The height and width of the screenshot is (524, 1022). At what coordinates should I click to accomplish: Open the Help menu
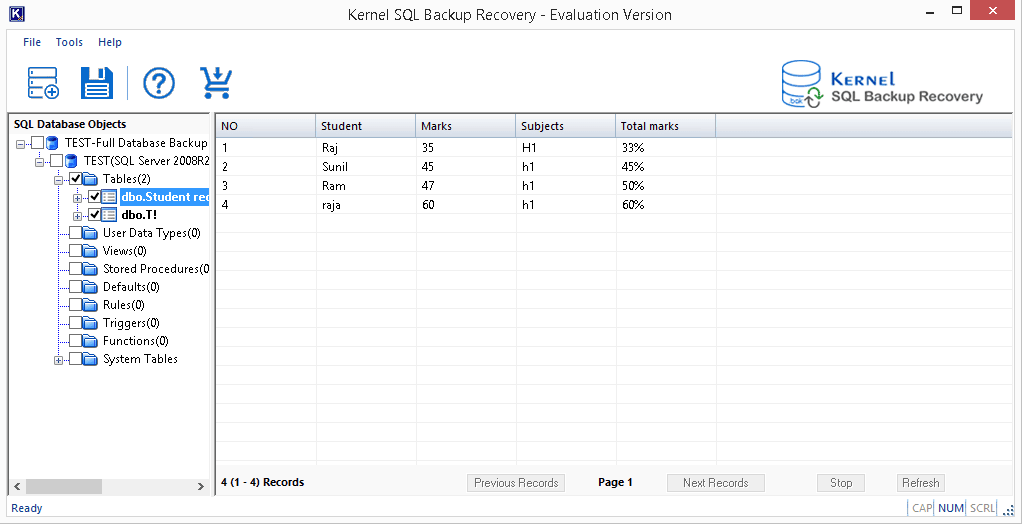tap(110, 42)
